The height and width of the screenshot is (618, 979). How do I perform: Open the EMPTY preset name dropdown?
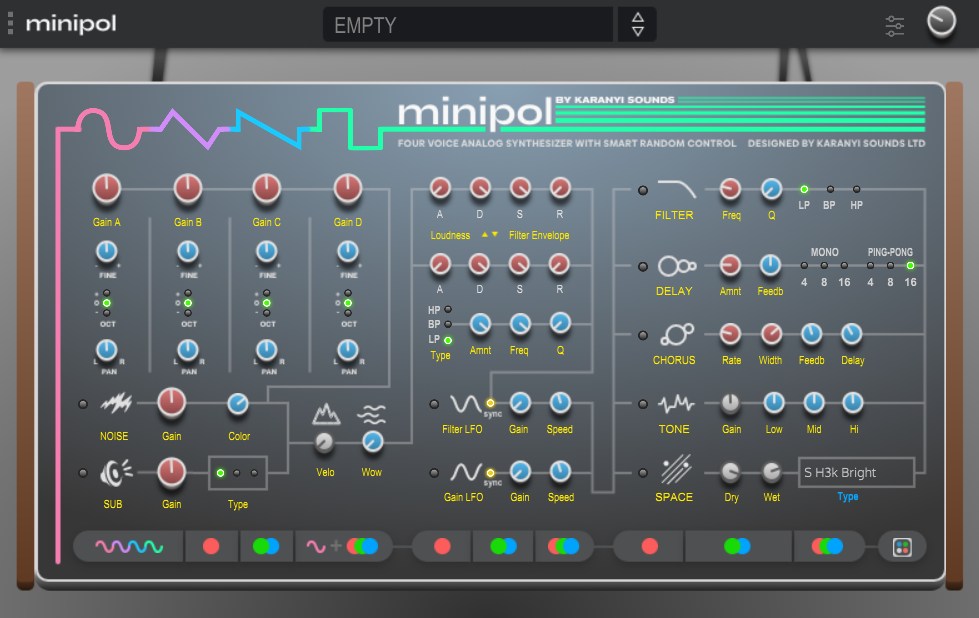(468, 25)
